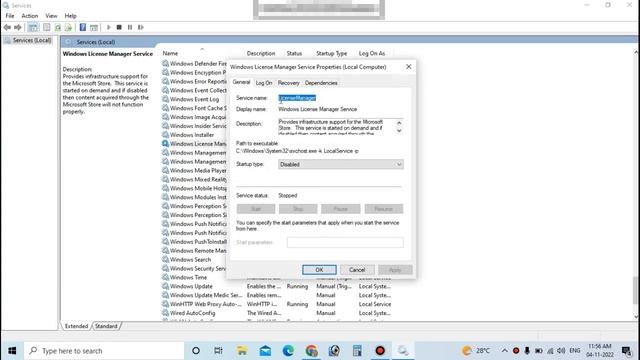Image resolution: width=640 pixels, height=360 pixels.
Task: Click the Stop Service square icon
Action: (119, 27)
